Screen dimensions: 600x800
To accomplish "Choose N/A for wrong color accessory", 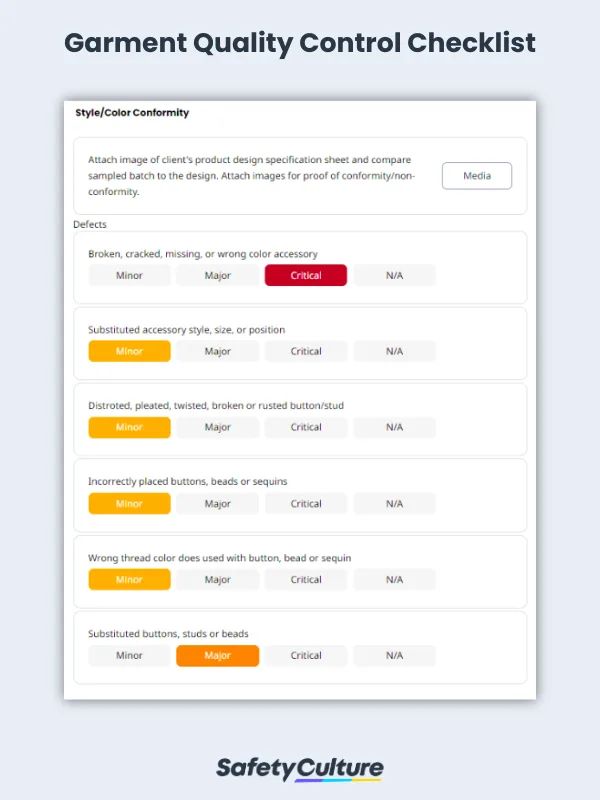I will pos(394,275).
